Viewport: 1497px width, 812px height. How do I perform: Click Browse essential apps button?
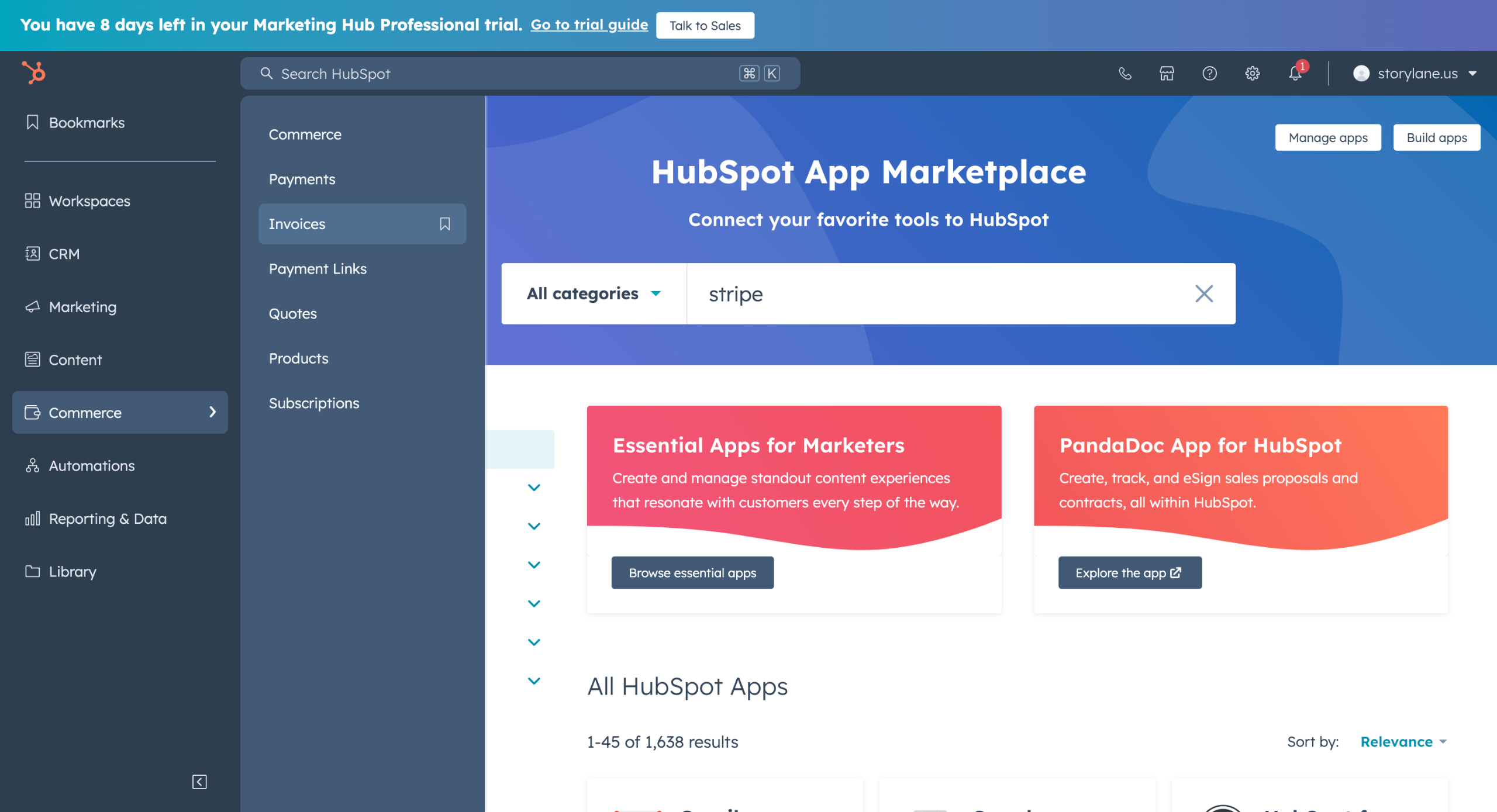pyautogui.click(x=692, y=572)
